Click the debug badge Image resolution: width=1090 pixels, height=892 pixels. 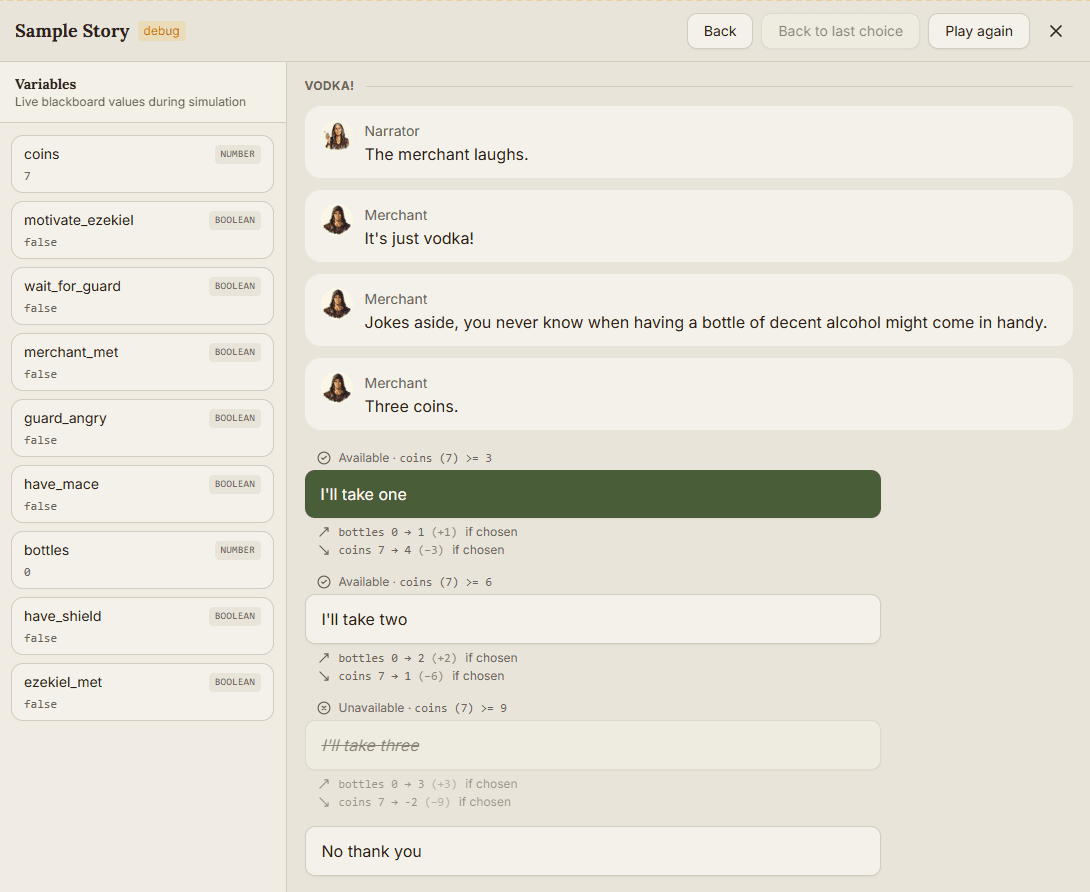161,31
